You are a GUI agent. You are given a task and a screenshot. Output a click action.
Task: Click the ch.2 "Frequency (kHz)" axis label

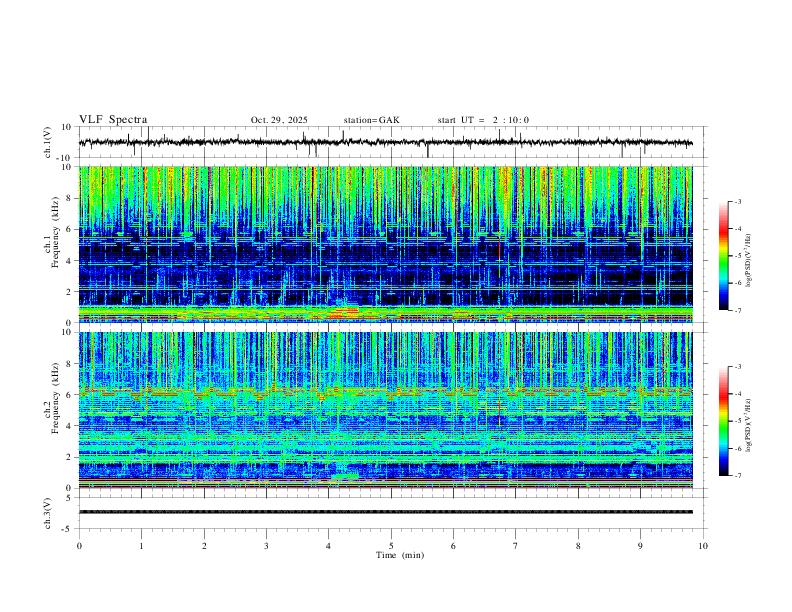pyautogui.click(x=56, y=398)
